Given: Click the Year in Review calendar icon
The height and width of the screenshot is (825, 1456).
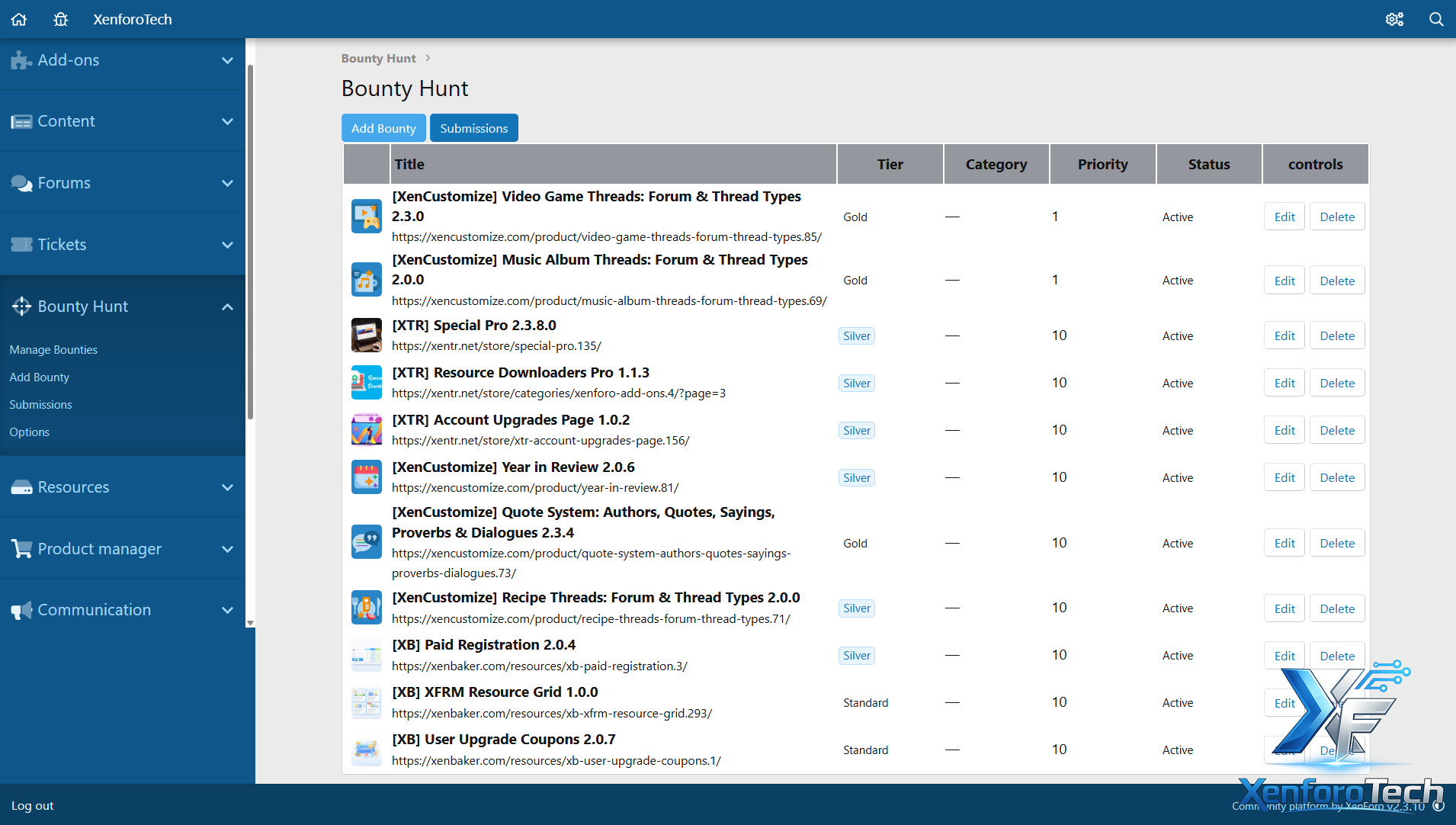Looking at the screenshot, I should (366, 477).
